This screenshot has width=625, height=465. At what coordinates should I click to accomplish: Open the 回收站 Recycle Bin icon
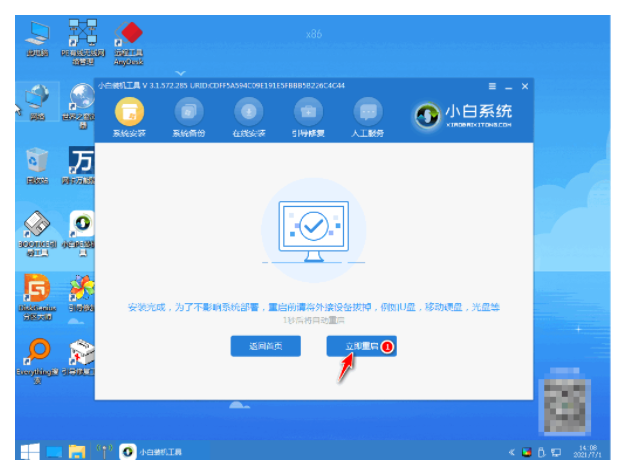coord(38,165)
